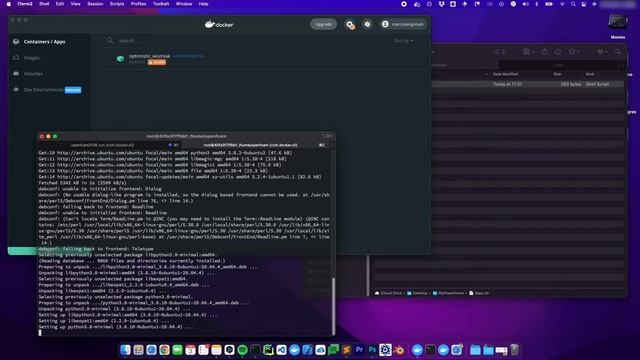The width and height of the screenshot is (640, 360).
Task: Open the Toolbelt menu
Action: [161, 4]
